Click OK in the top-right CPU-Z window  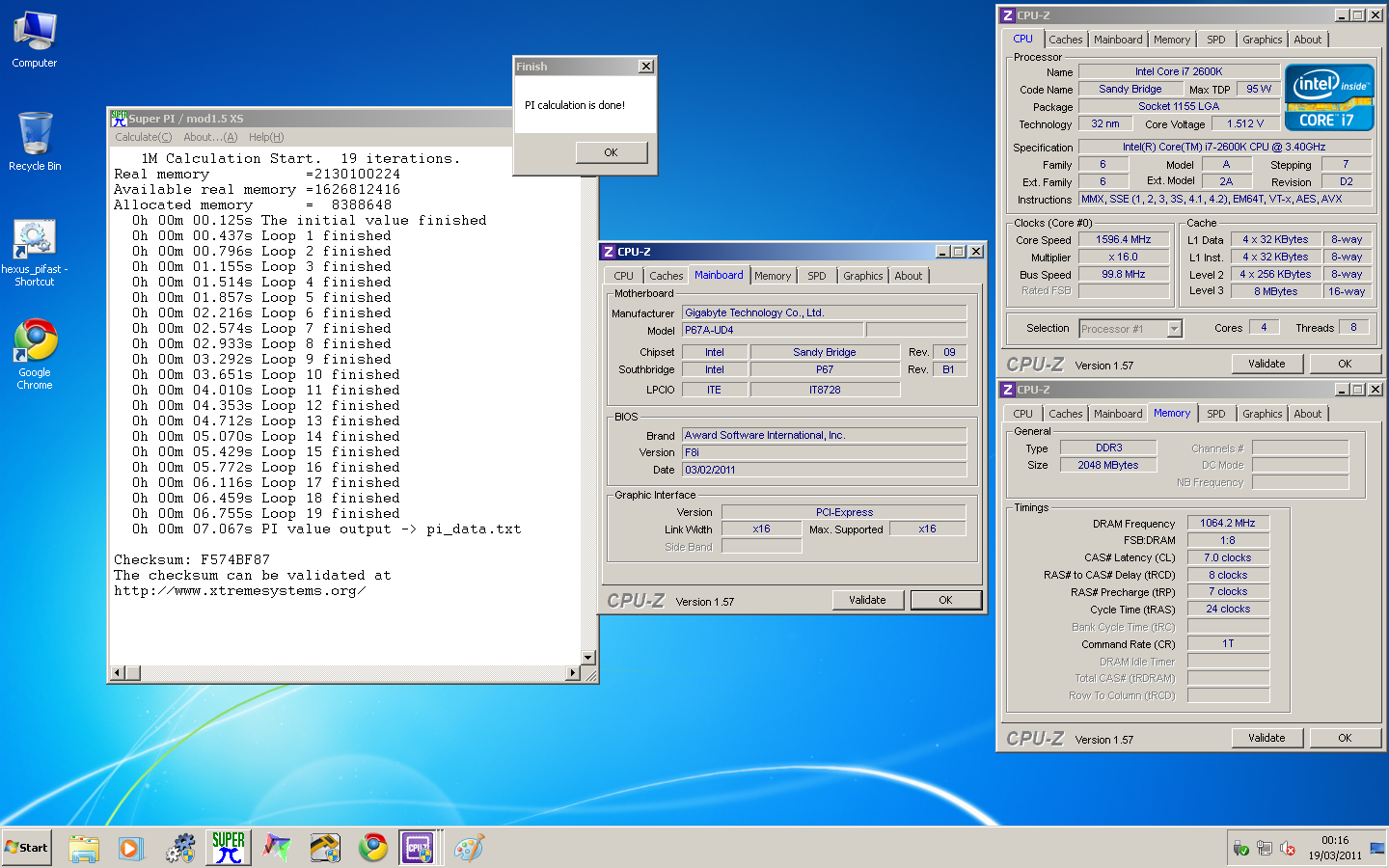point(1345,364)
